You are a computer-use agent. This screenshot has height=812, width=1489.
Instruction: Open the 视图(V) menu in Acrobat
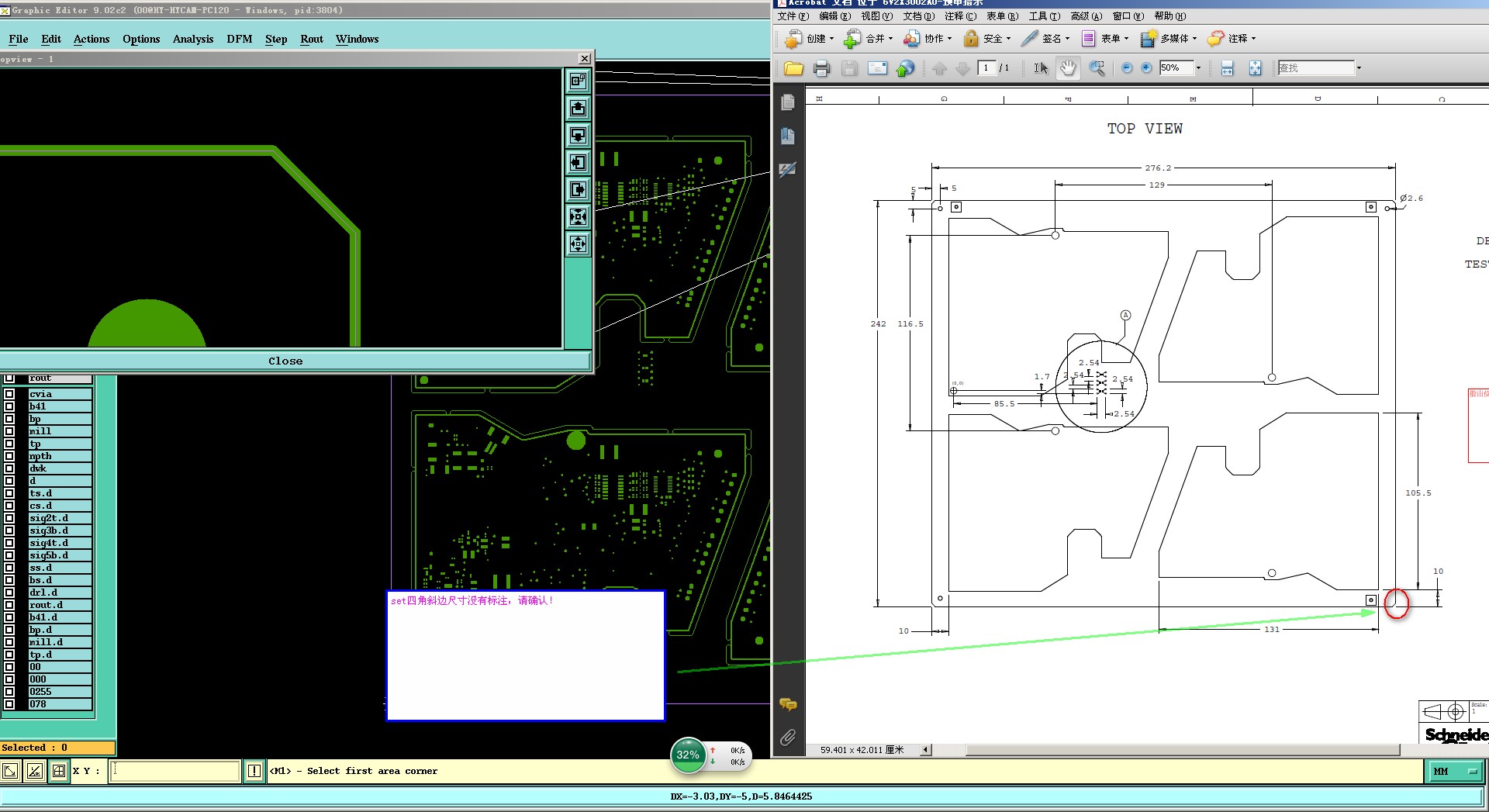coord(877,16)
